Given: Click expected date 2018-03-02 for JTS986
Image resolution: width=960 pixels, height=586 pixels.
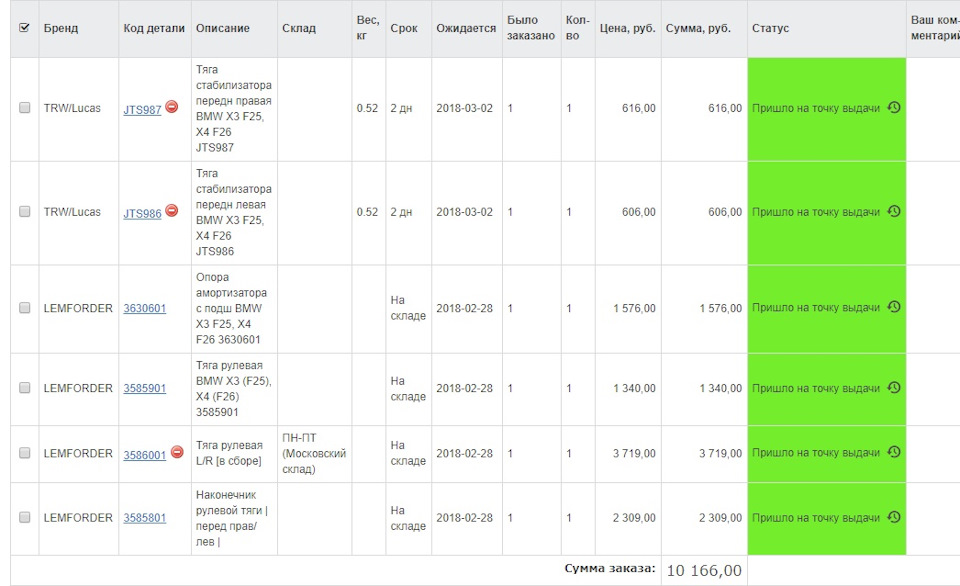Looking at the screenshot, I should coord(464,212).
